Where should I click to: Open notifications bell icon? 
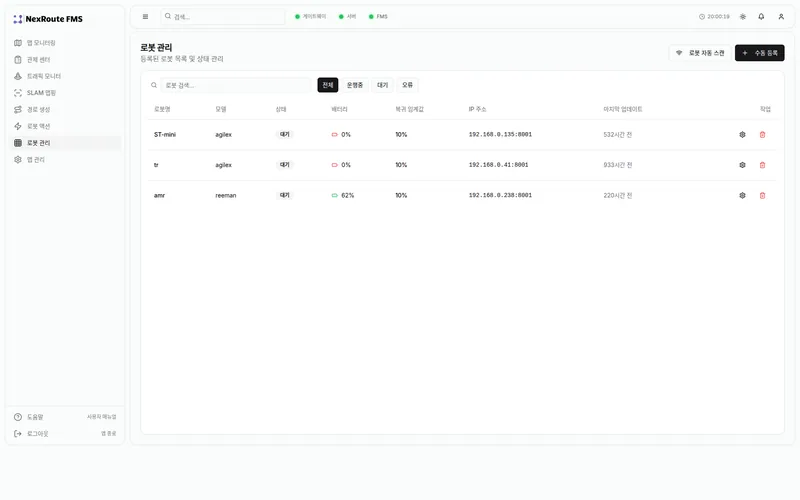761,16
